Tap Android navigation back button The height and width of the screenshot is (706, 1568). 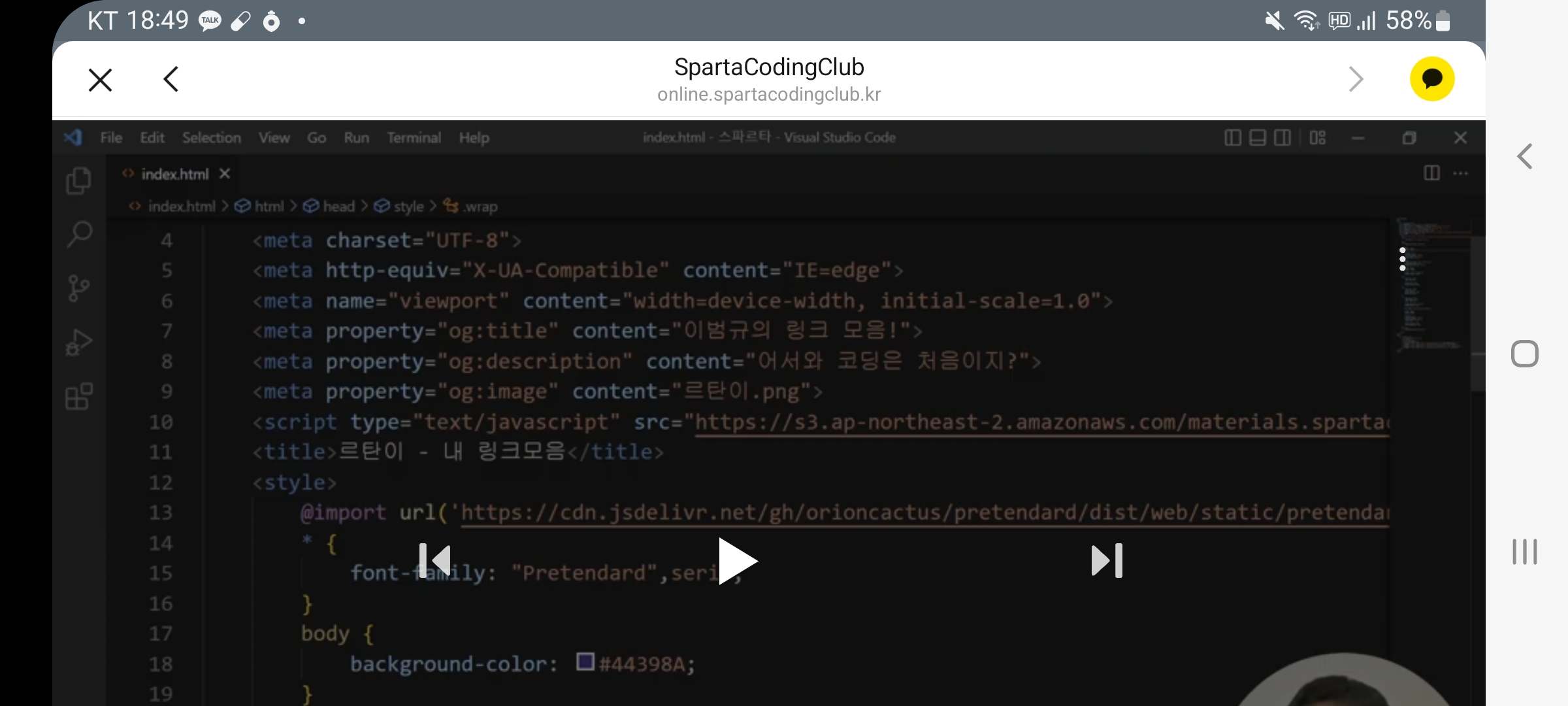click(1525, 156)
